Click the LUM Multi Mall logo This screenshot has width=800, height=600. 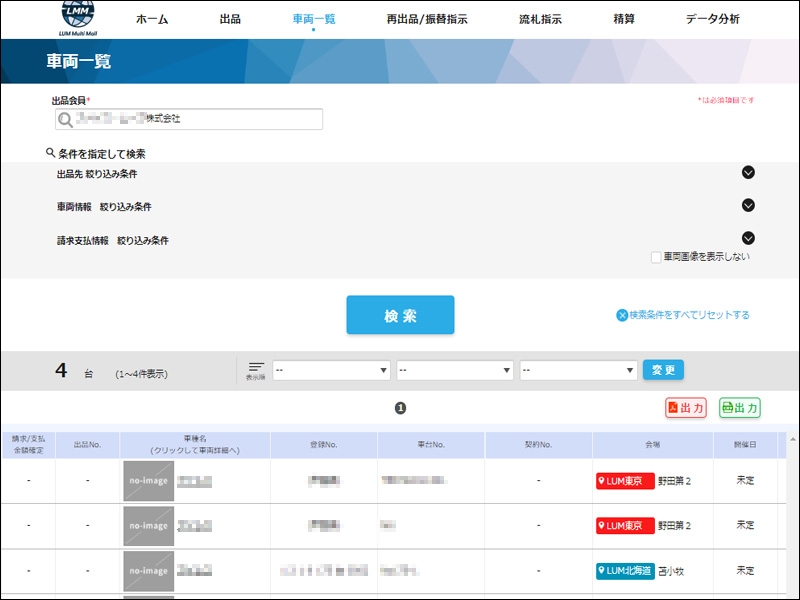click(80, 19)
